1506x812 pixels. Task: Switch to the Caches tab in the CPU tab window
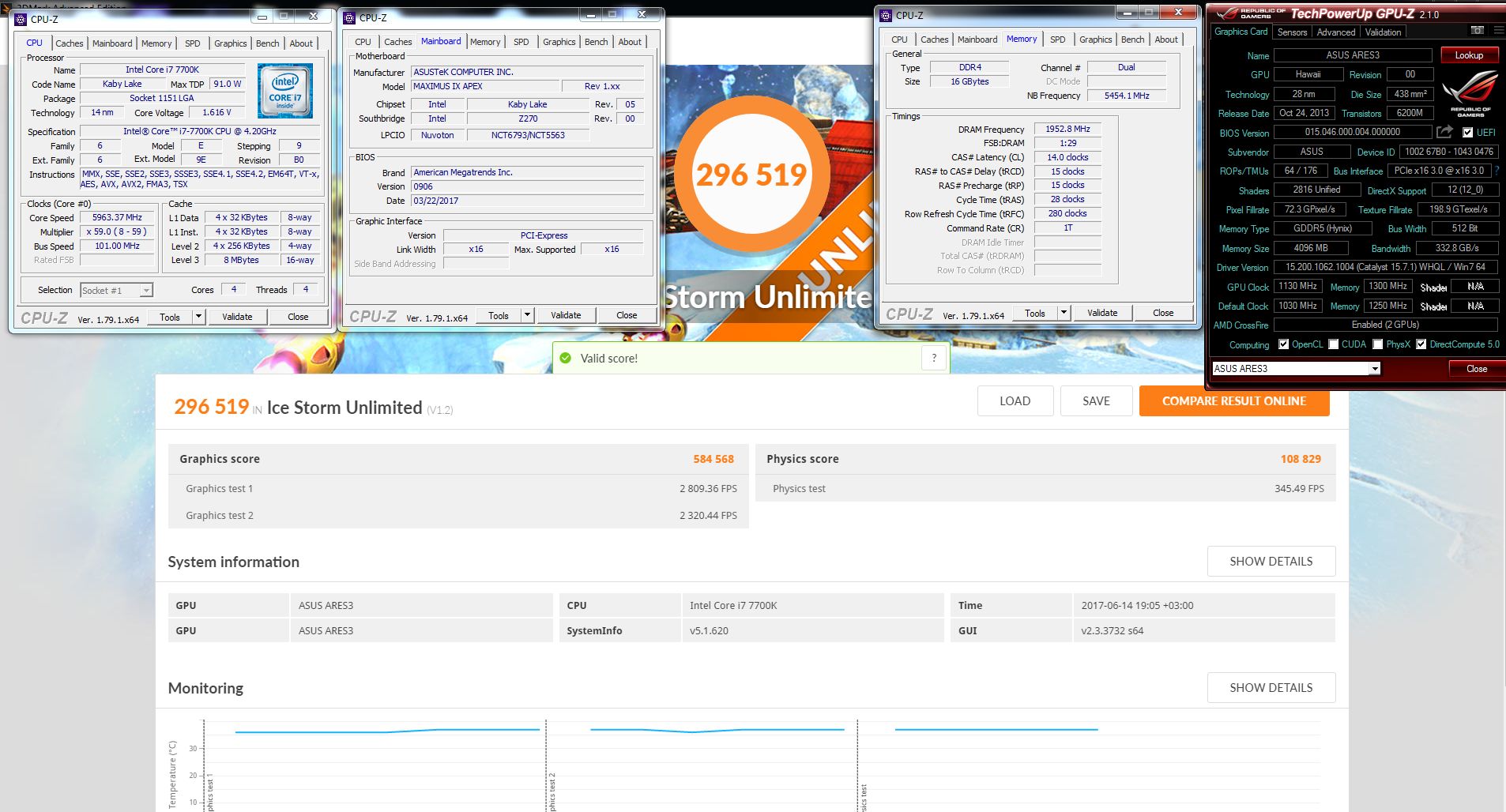[69, 43]
